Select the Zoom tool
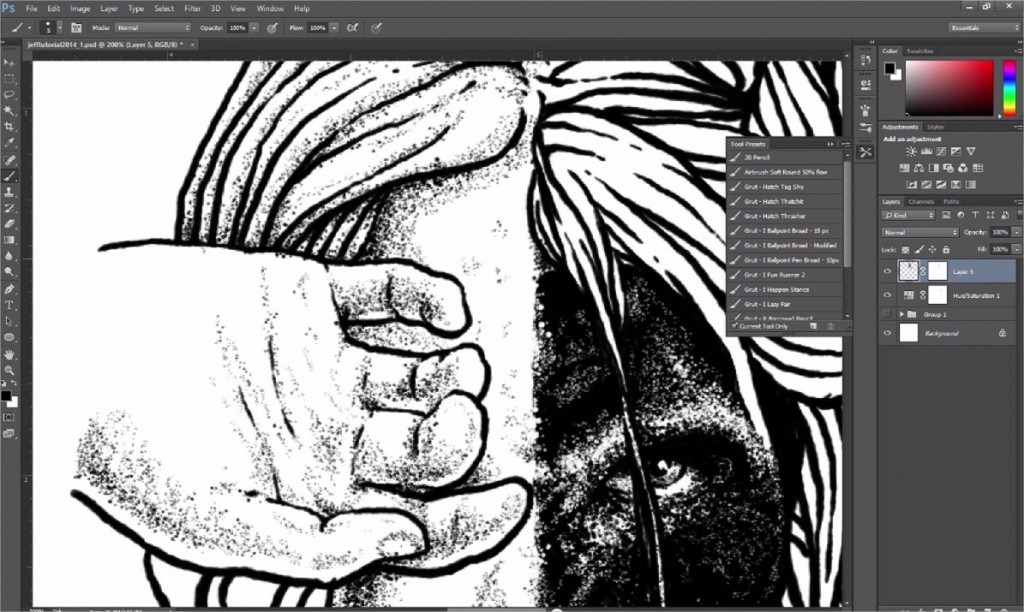 tap(11, 370)
